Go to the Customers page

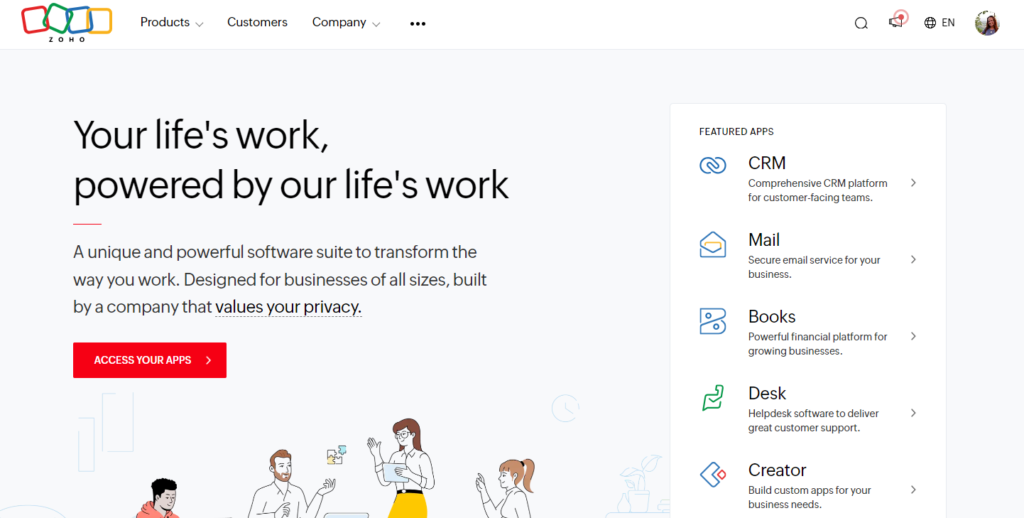tap(257, 22)
